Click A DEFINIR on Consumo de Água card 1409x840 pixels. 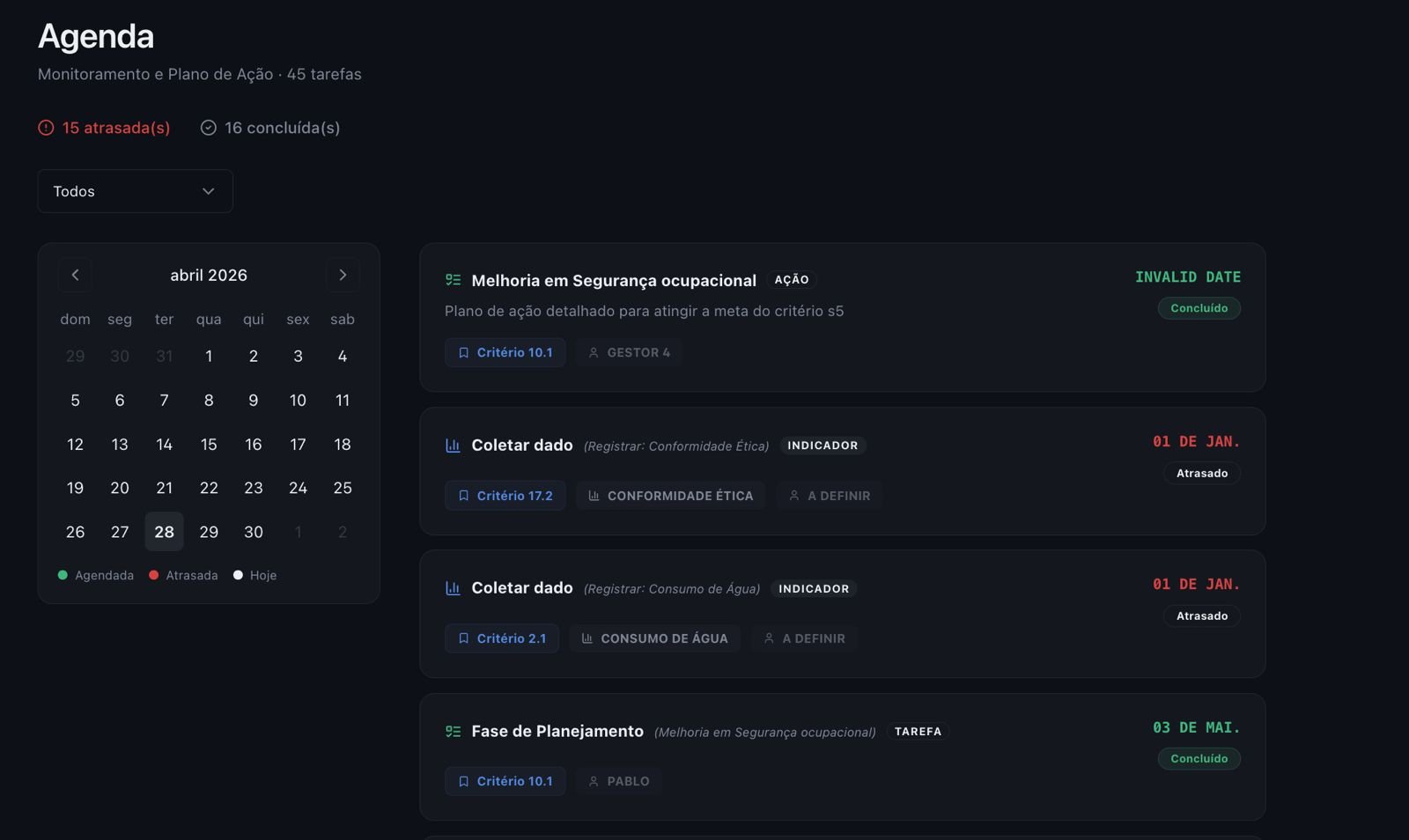tap(804, 638)
